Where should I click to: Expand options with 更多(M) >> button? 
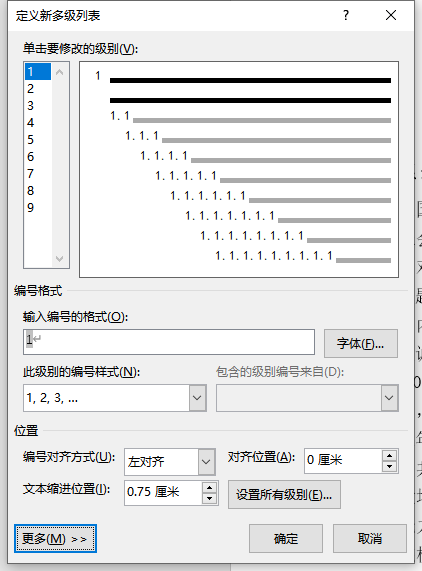tap(55, 539)
